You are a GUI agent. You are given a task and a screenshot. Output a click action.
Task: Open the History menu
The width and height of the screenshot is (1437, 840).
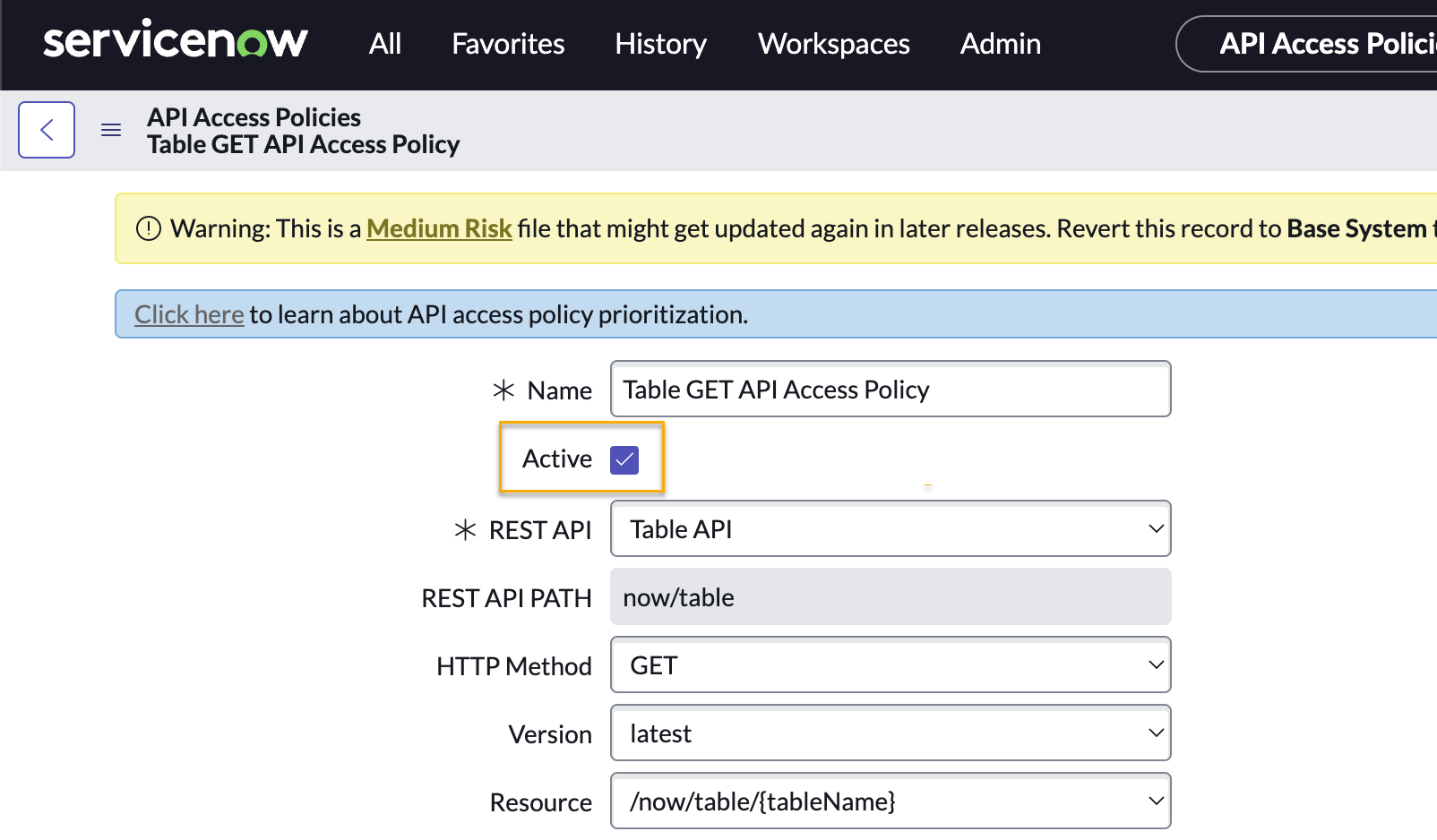tap(661, 44)
